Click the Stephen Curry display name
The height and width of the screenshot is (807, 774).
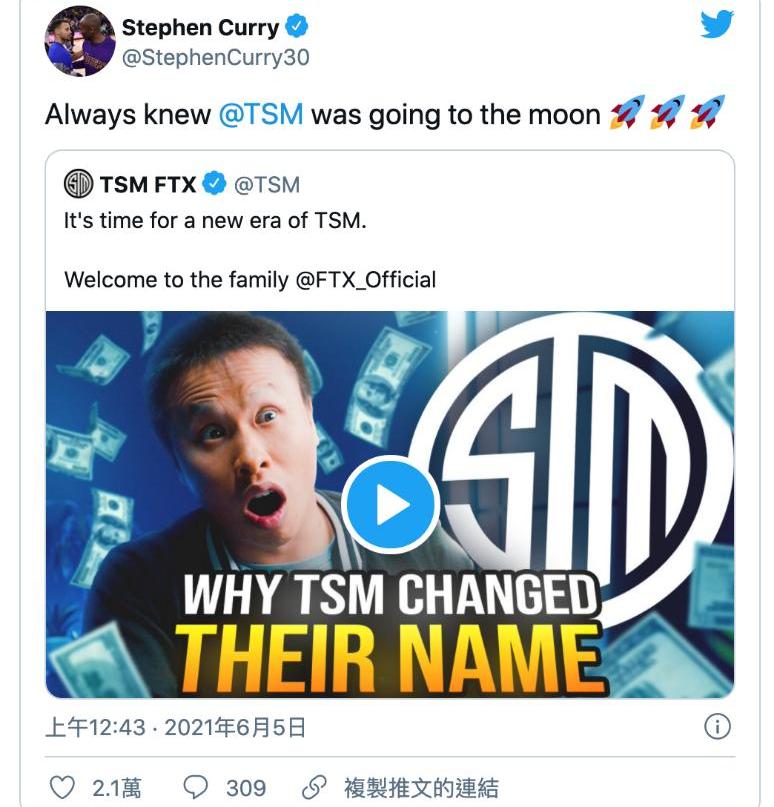click(x=201, y=27)
